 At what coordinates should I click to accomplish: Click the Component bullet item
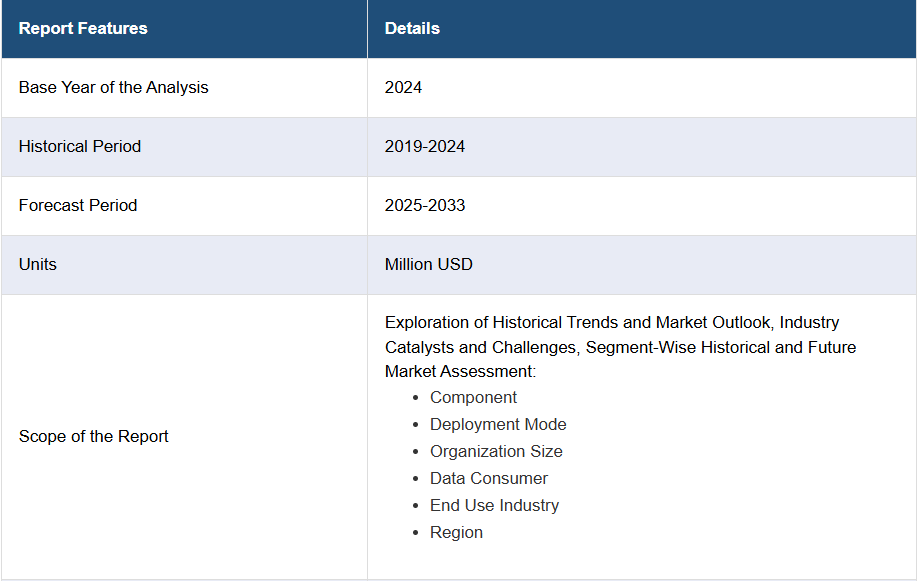(473, 397)
